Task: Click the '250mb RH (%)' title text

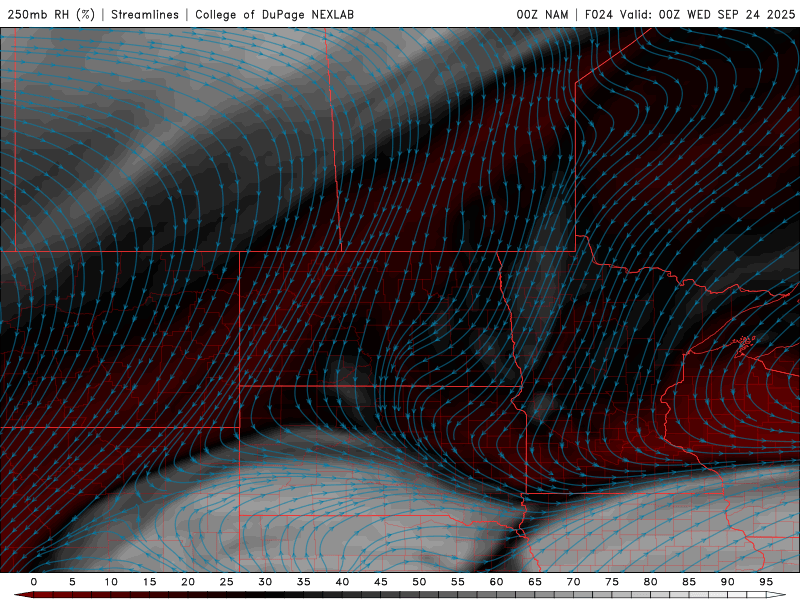Action: click(x=51, y=14)
